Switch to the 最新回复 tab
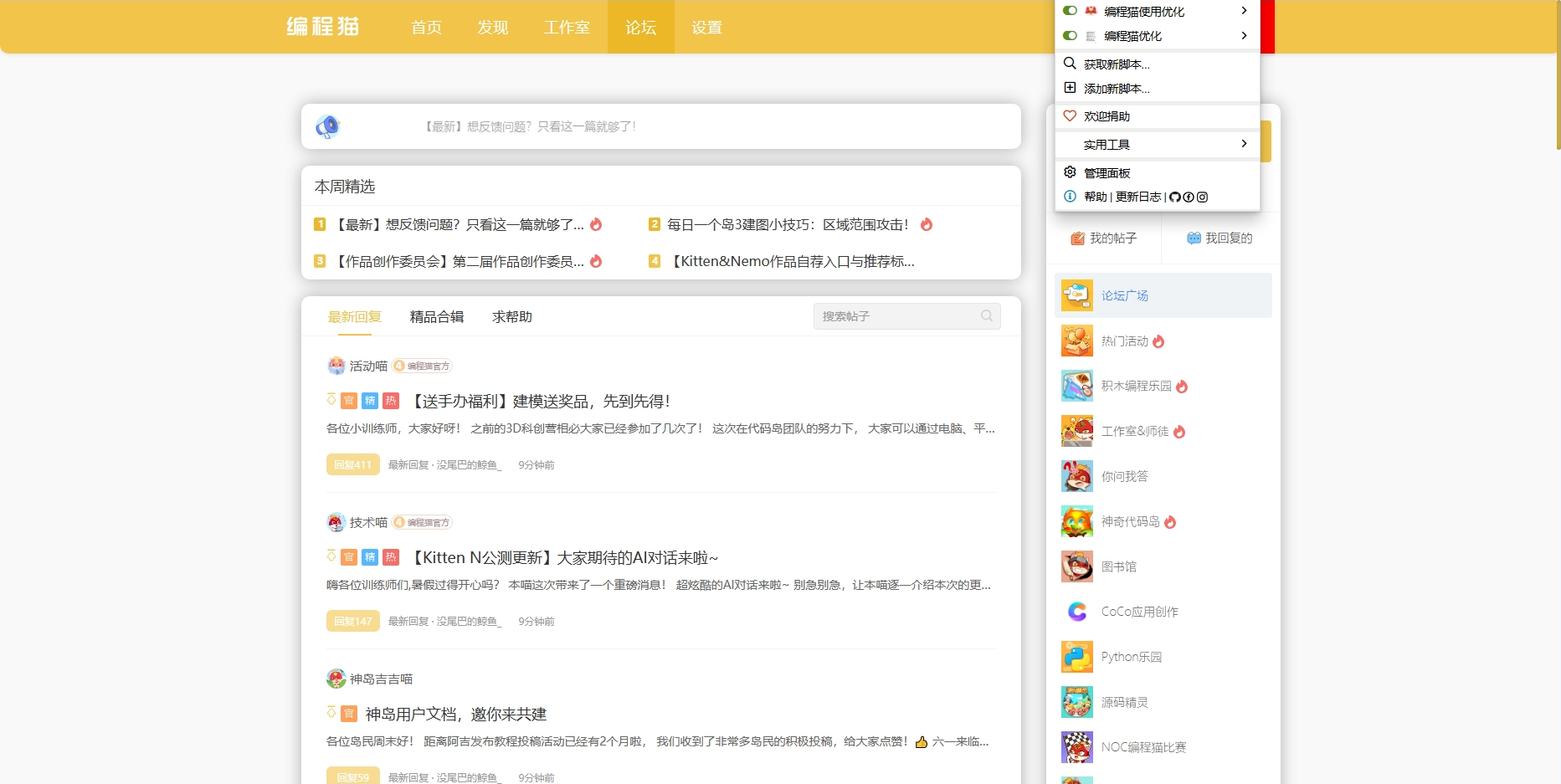 point(355,316)
